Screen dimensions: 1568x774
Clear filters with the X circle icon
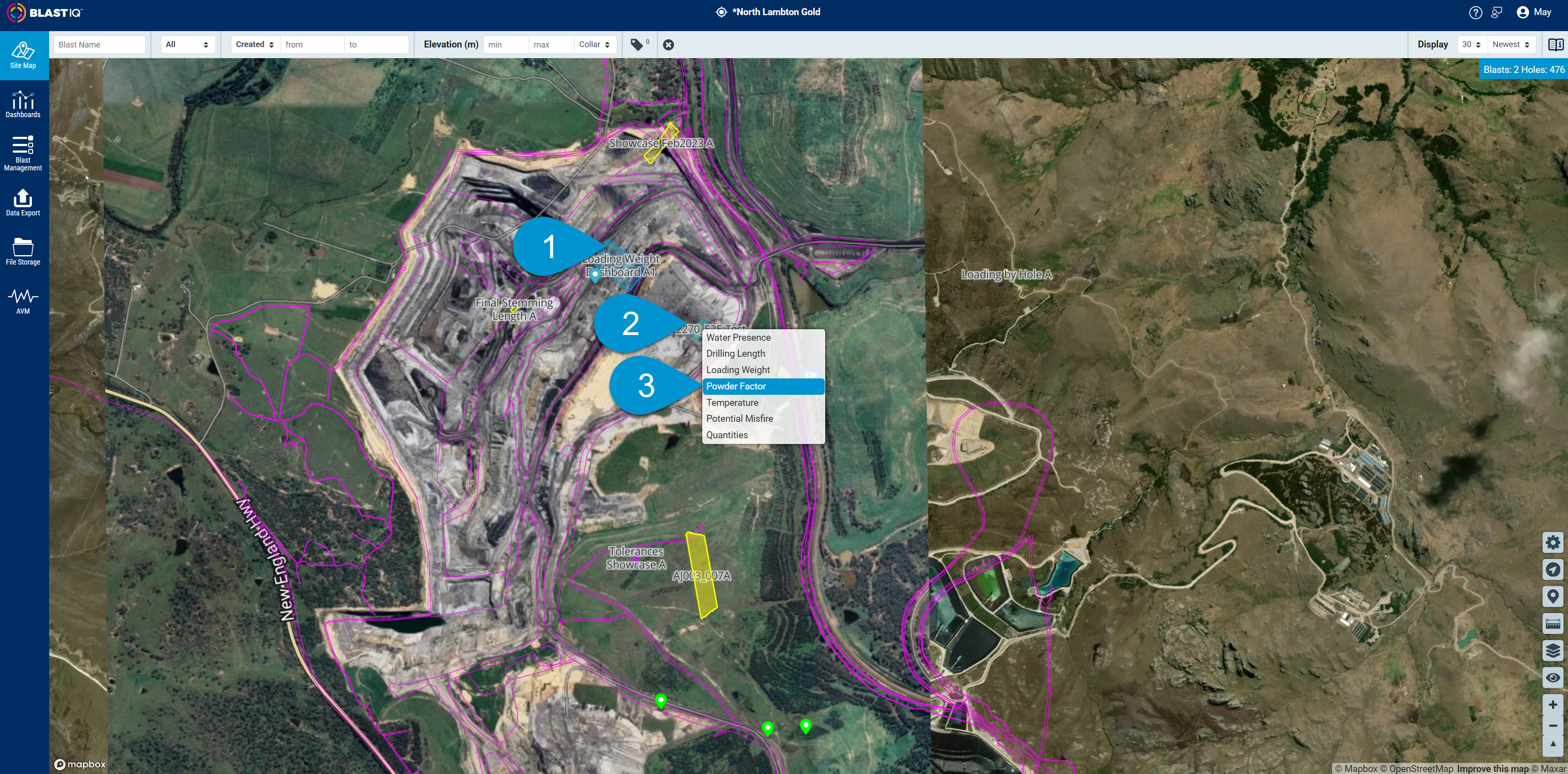(668, 44)
